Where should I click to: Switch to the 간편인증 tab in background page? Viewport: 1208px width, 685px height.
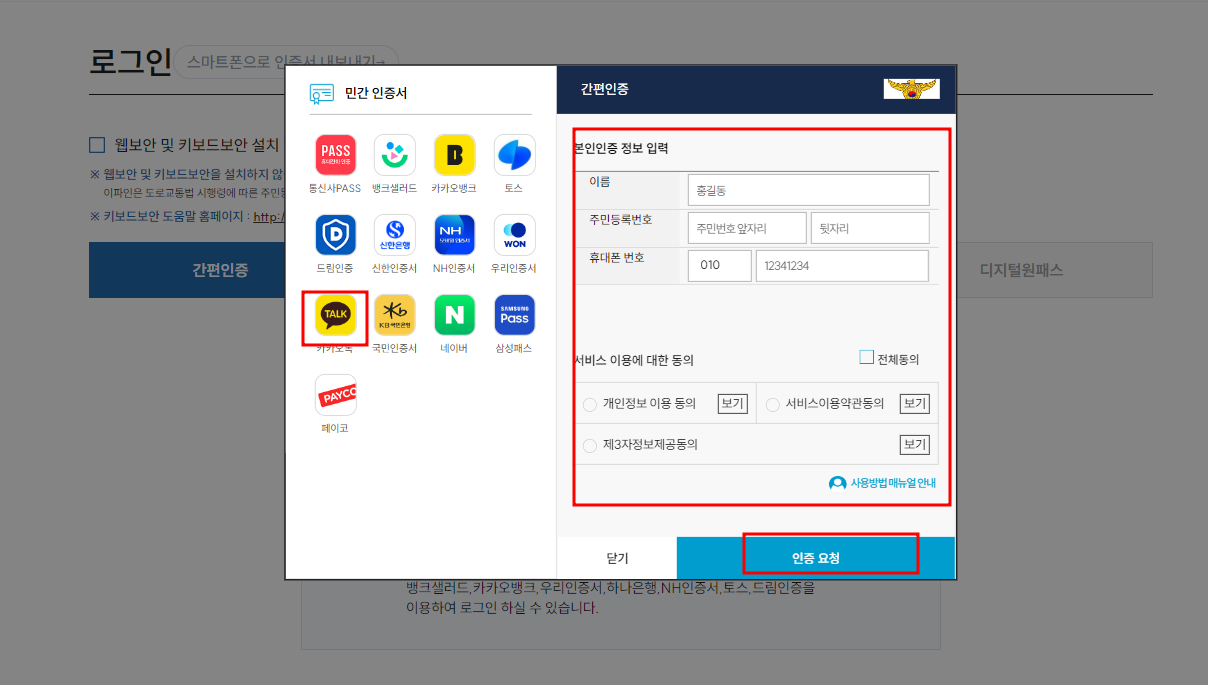click(187, 270)
